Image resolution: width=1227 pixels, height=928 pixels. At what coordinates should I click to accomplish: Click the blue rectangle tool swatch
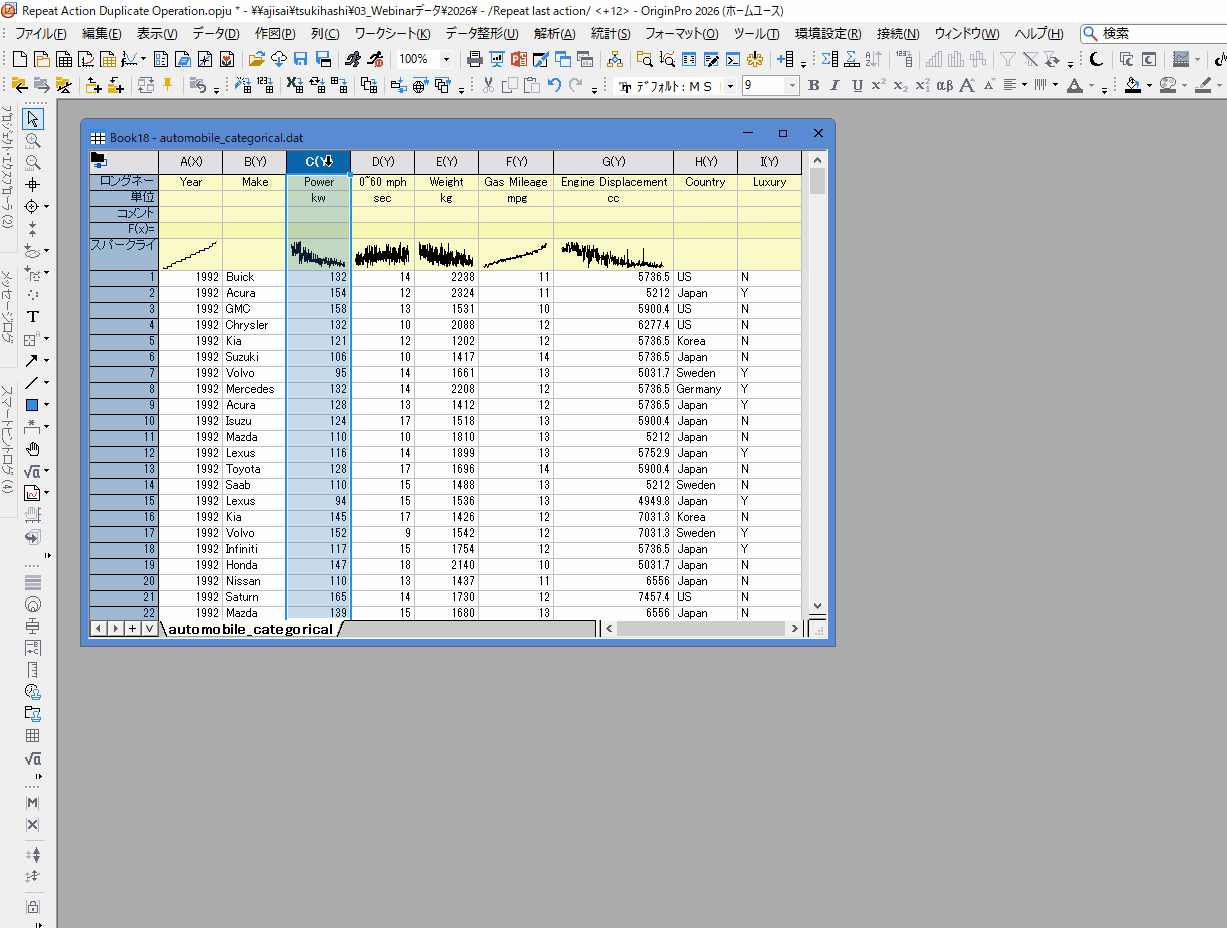pyautogui.click(x=32, y=405)
